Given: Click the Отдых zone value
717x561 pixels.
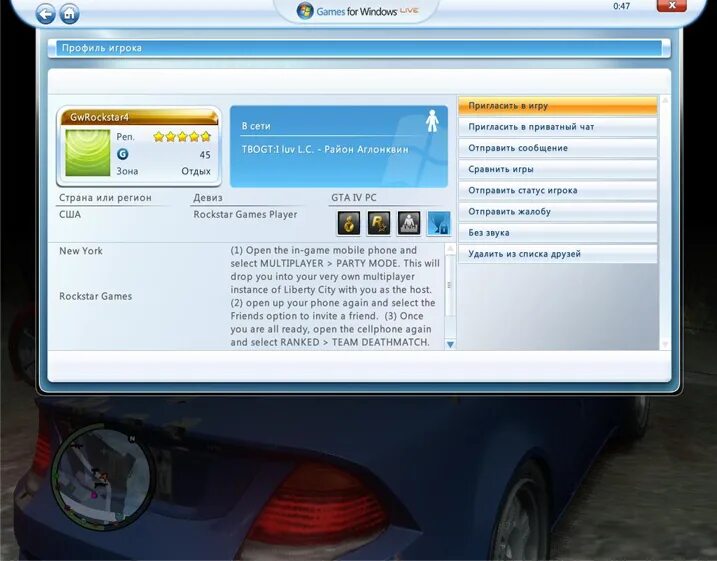Looking at the screenshot, I should point(196,171).
